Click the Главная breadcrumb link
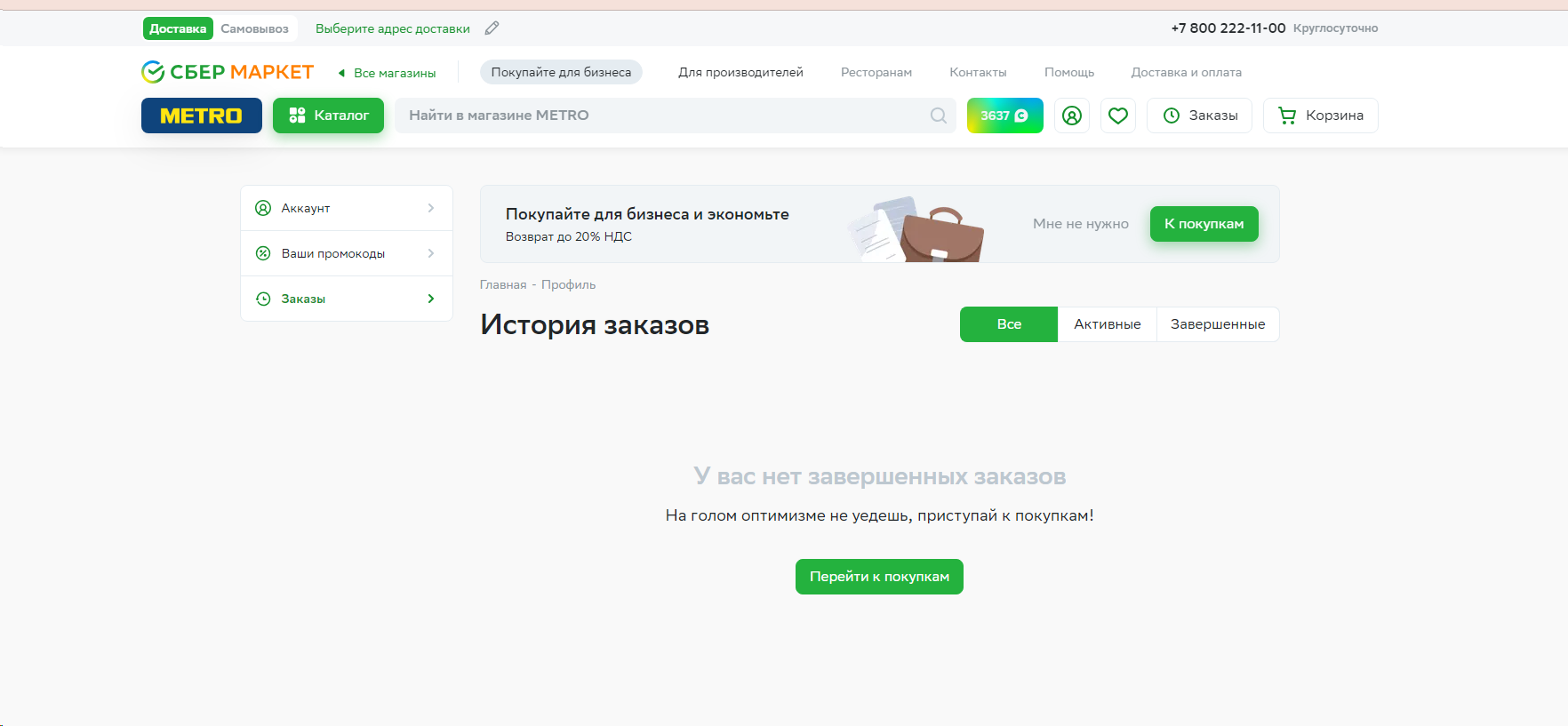 coord(503,284)
